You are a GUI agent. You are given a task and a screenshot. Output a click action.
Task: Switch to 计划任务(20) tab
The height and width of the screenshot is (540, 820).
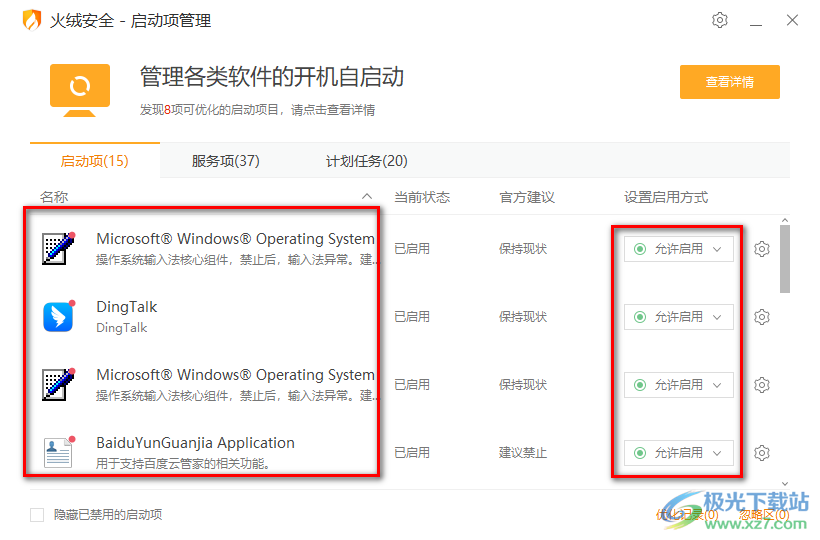tap(367, 161)
